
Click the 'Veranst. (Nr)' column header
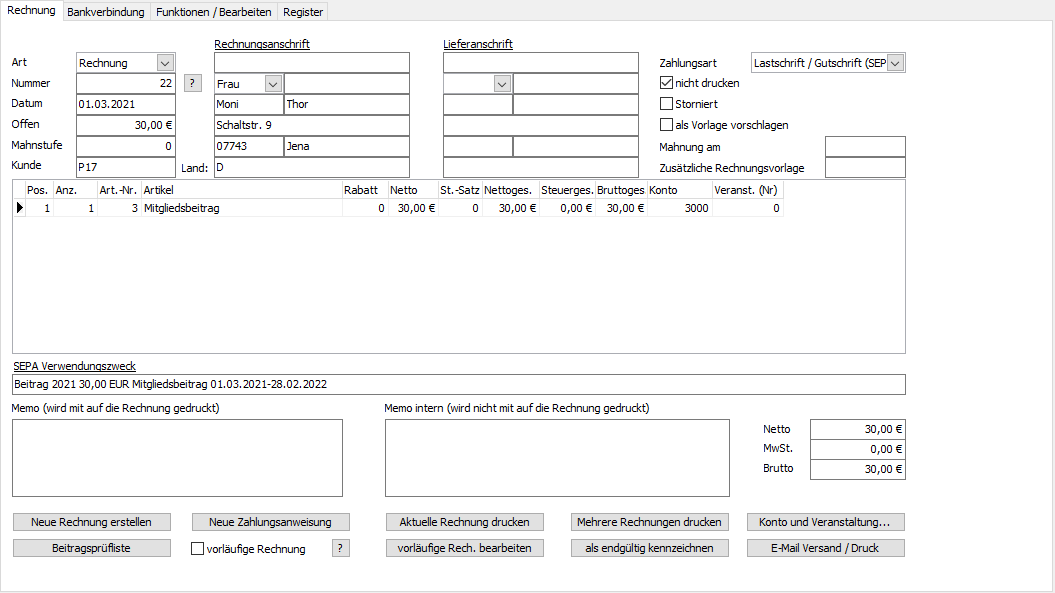tap(748, 190)
